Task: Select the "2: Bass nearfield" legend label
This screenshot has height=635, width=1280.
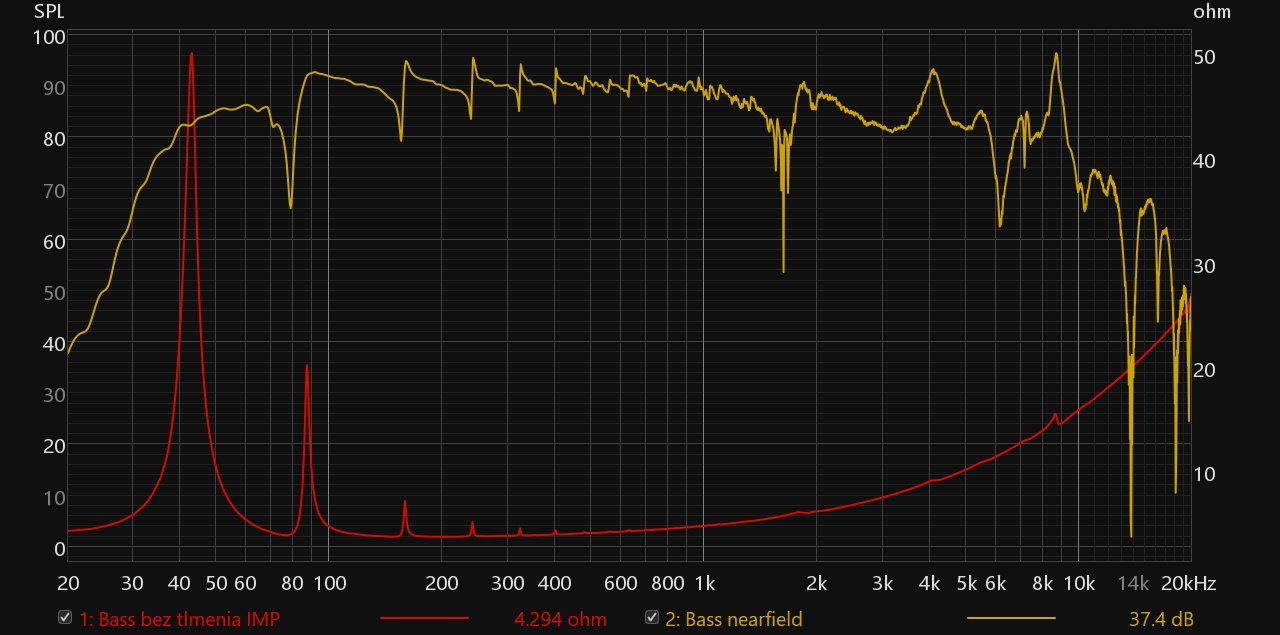Action: [734, 619]
